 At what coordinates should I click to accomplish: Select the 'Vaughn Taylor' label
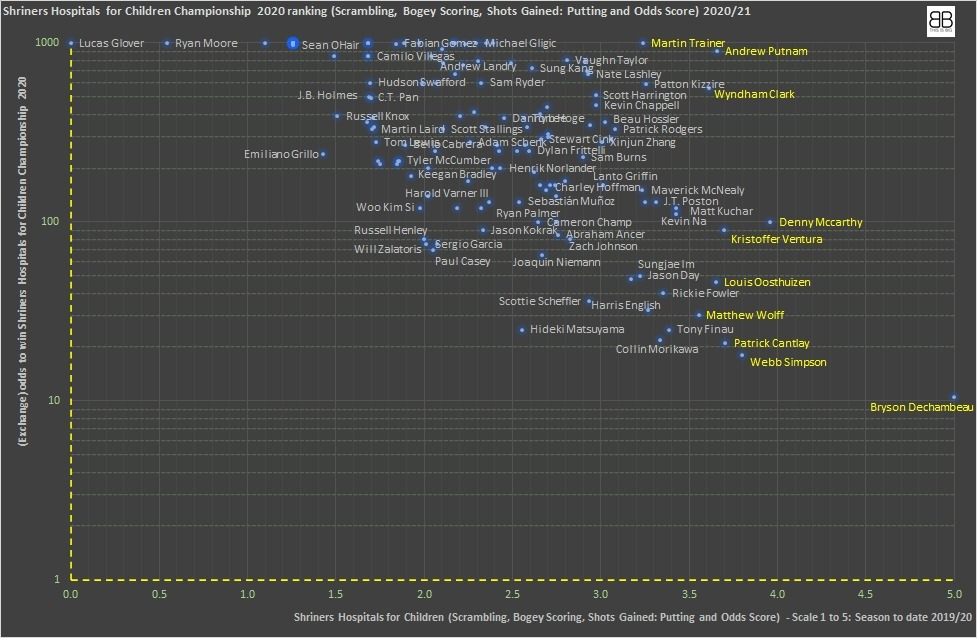611,60
